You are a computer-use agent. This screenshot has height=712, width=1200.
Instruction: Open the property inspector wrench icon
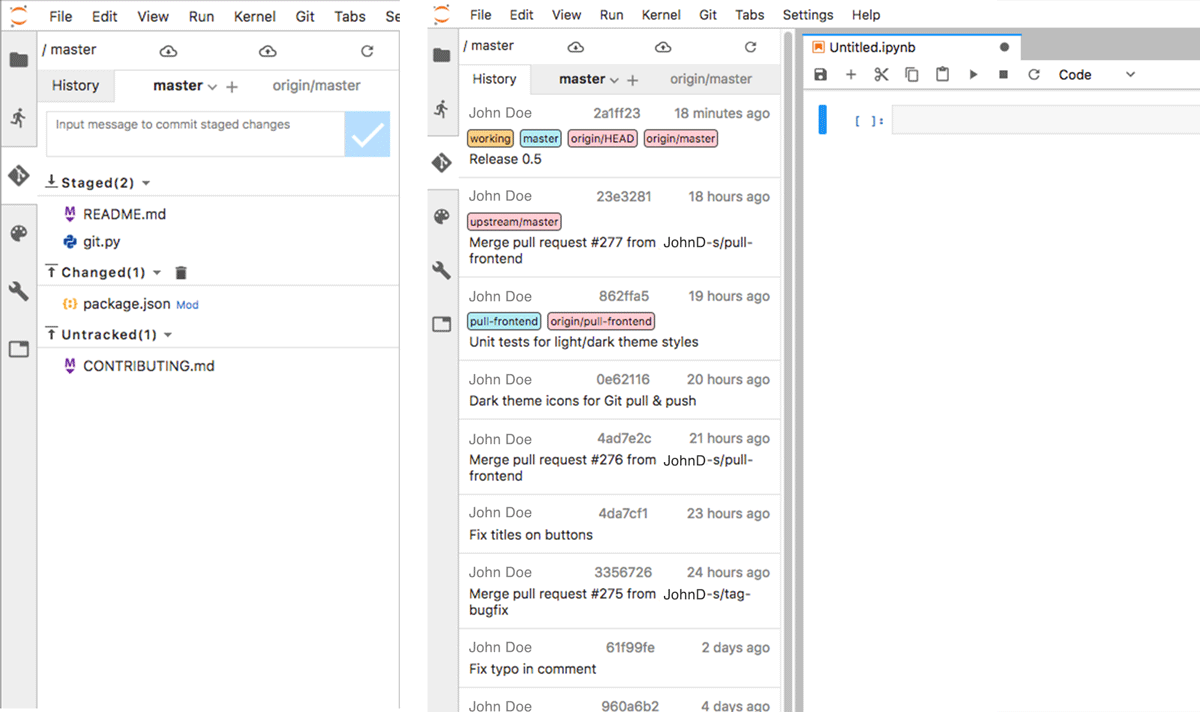18,290
